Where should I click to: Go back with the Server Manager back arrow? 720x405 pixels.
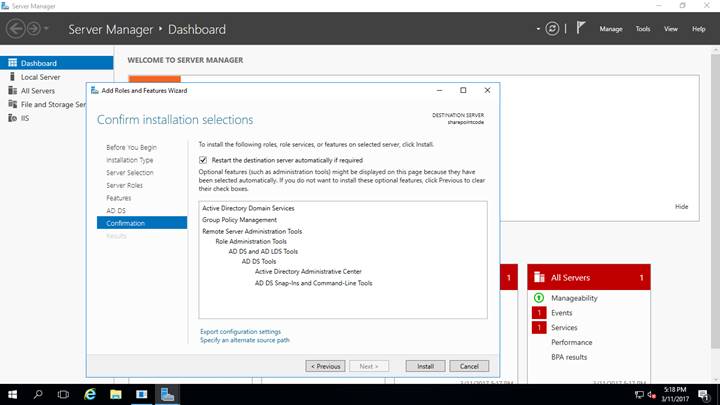[15, 29]
